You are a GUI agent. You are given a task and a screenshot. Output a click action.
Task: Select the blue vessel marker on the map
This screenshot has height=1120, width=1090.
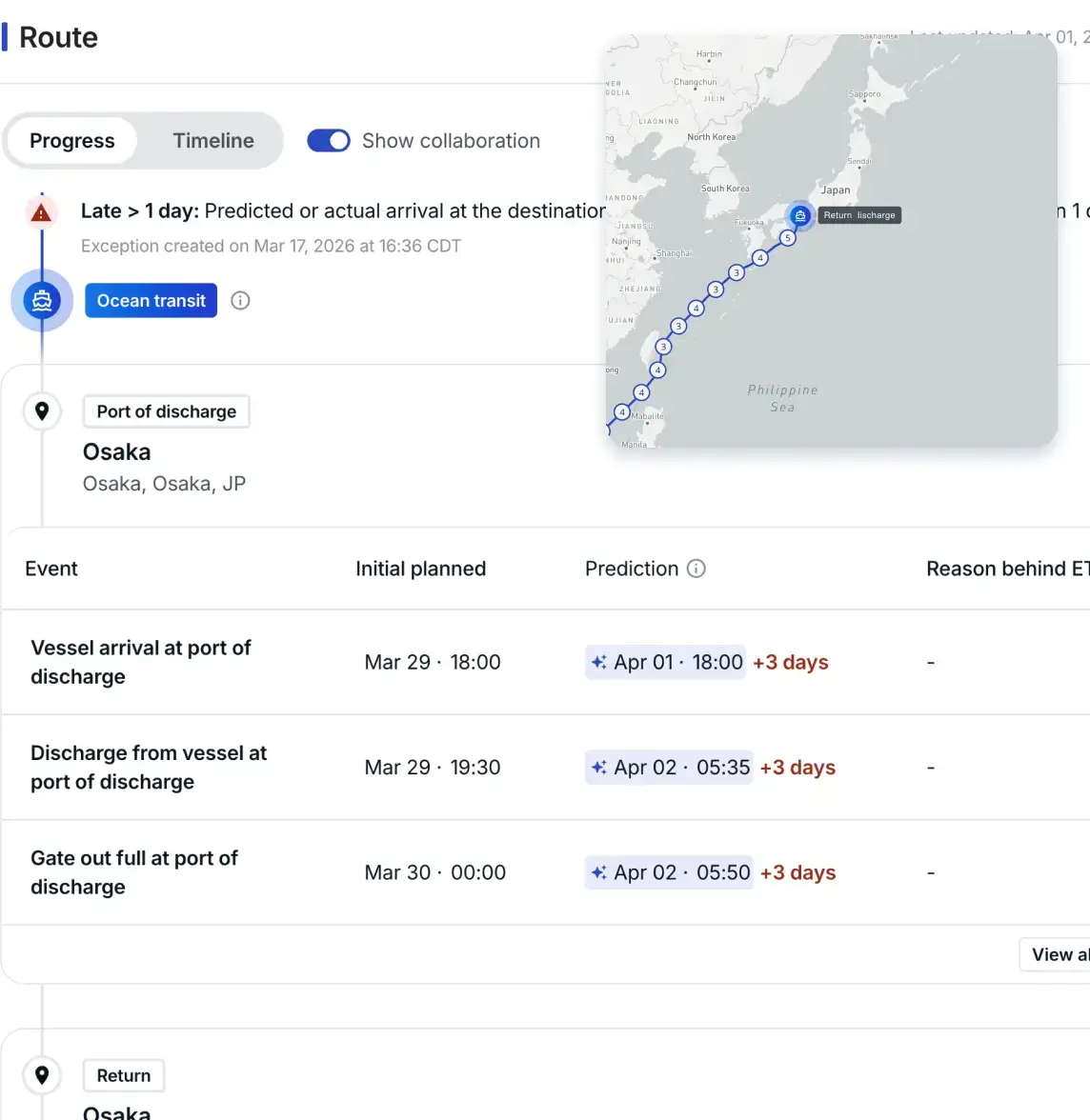[800, 216]
